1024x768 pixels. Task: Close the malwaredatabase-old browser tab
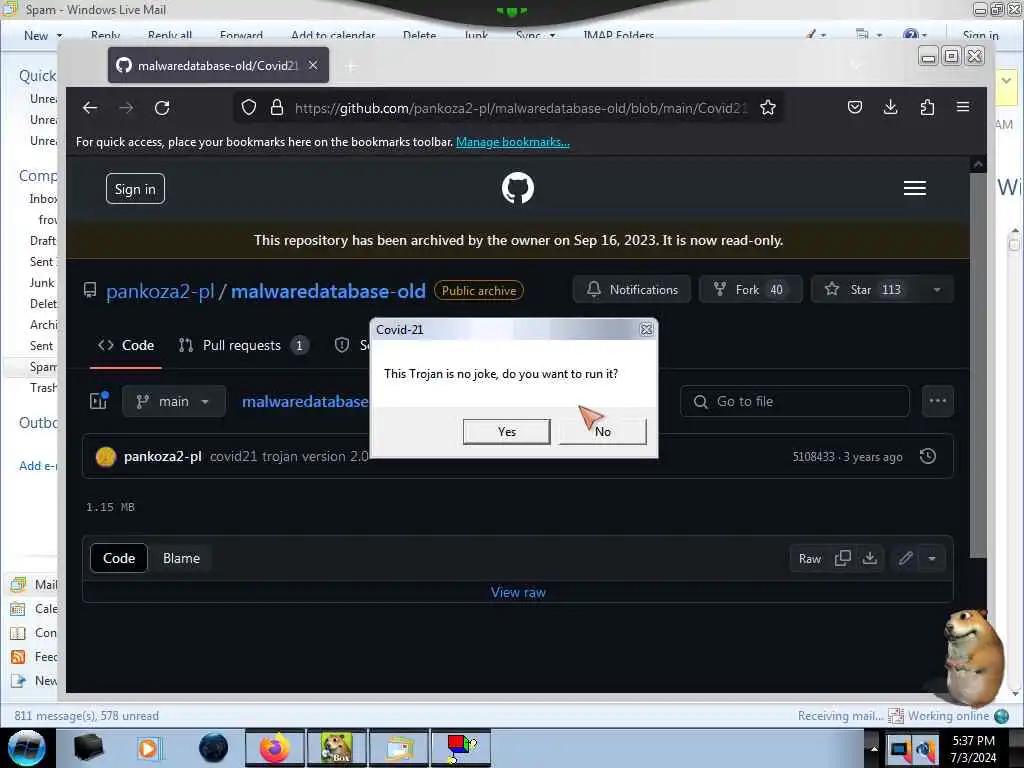tap(313, 65)
